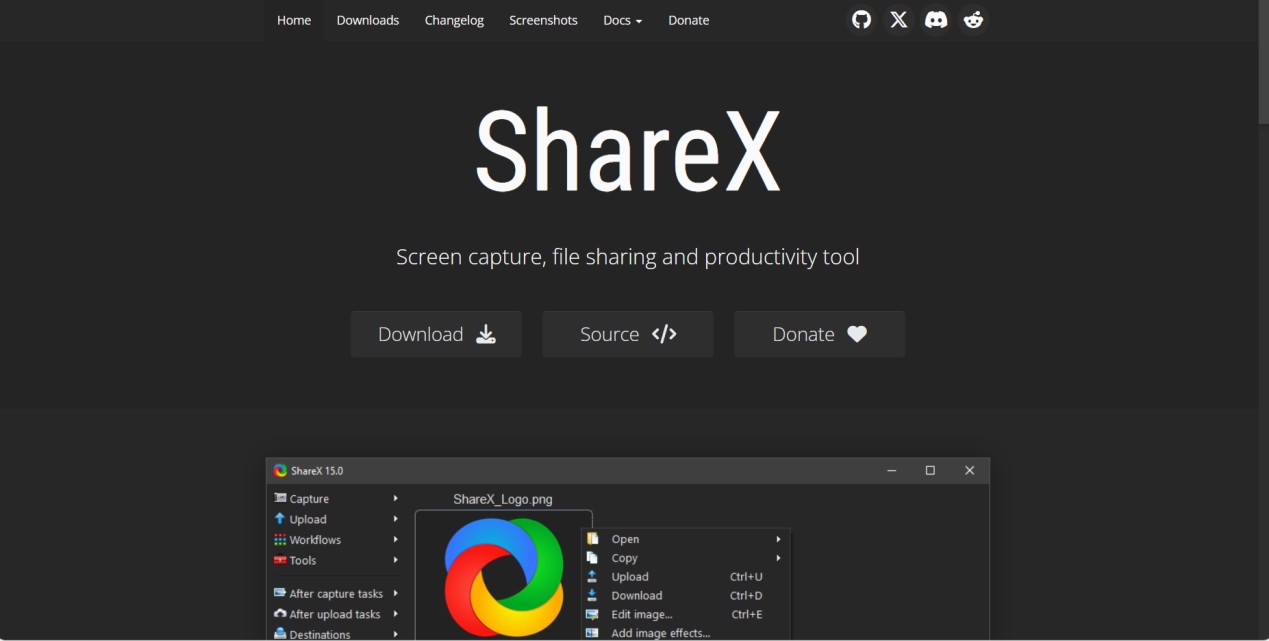Click the download tray icon in Download button
Screen dimensions: 1269x641
coord(486,334)
